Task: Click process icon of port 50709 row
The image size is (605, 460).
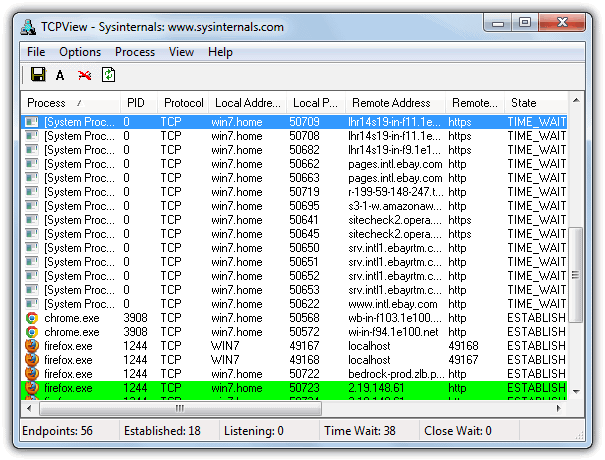Action: point(32,122)
